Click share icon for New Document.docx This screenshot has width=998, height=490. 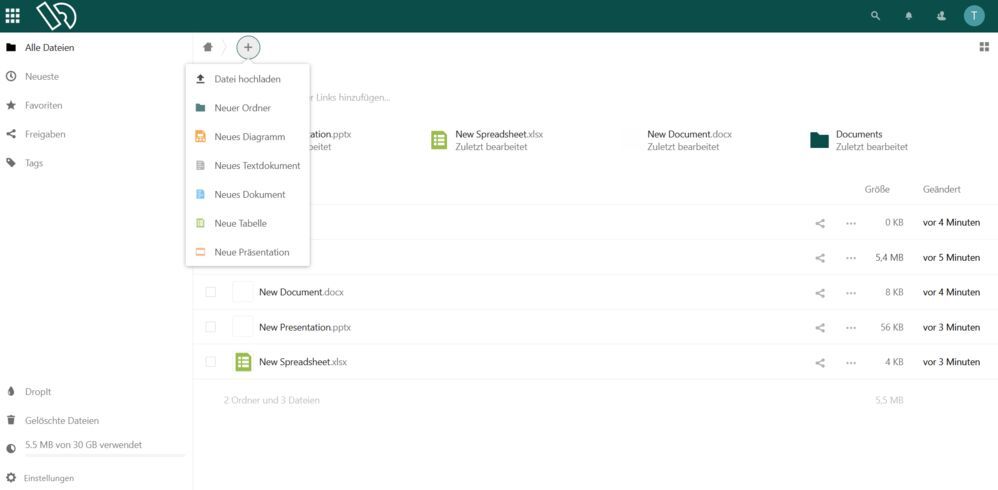tap(820, 293)
